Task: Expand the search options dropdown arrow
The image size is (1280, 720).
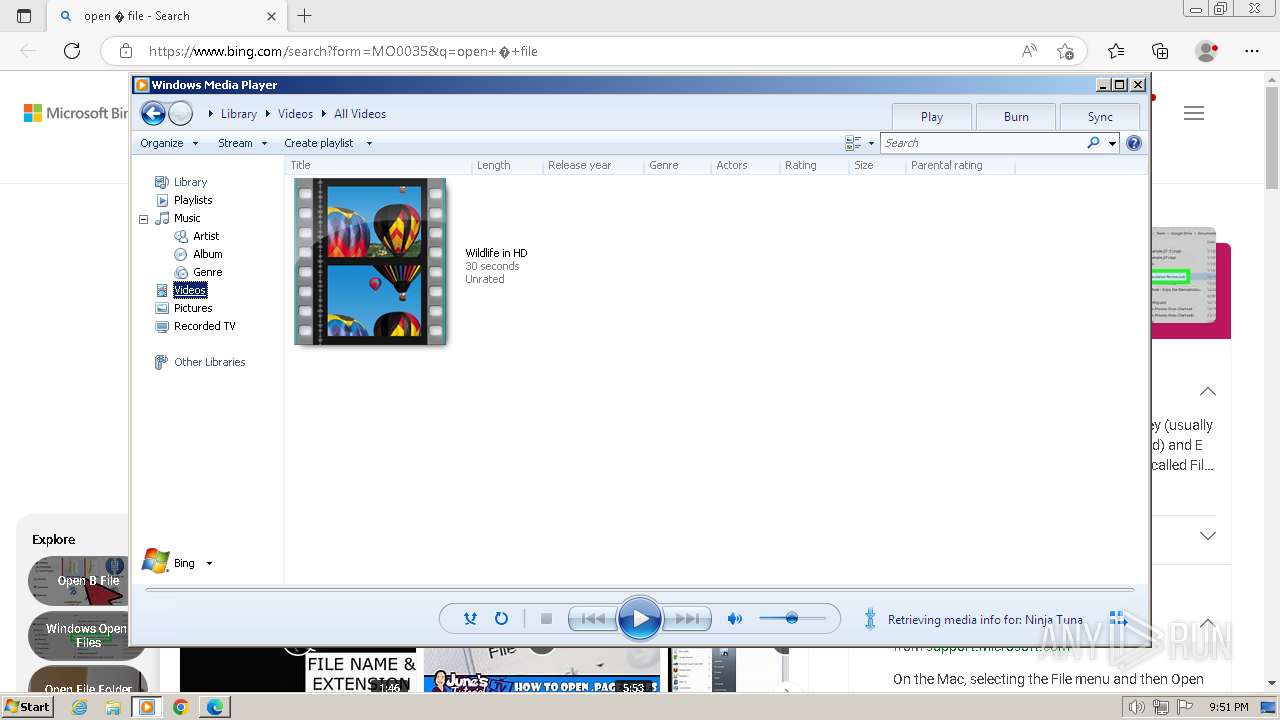Action: (1112, 143)
